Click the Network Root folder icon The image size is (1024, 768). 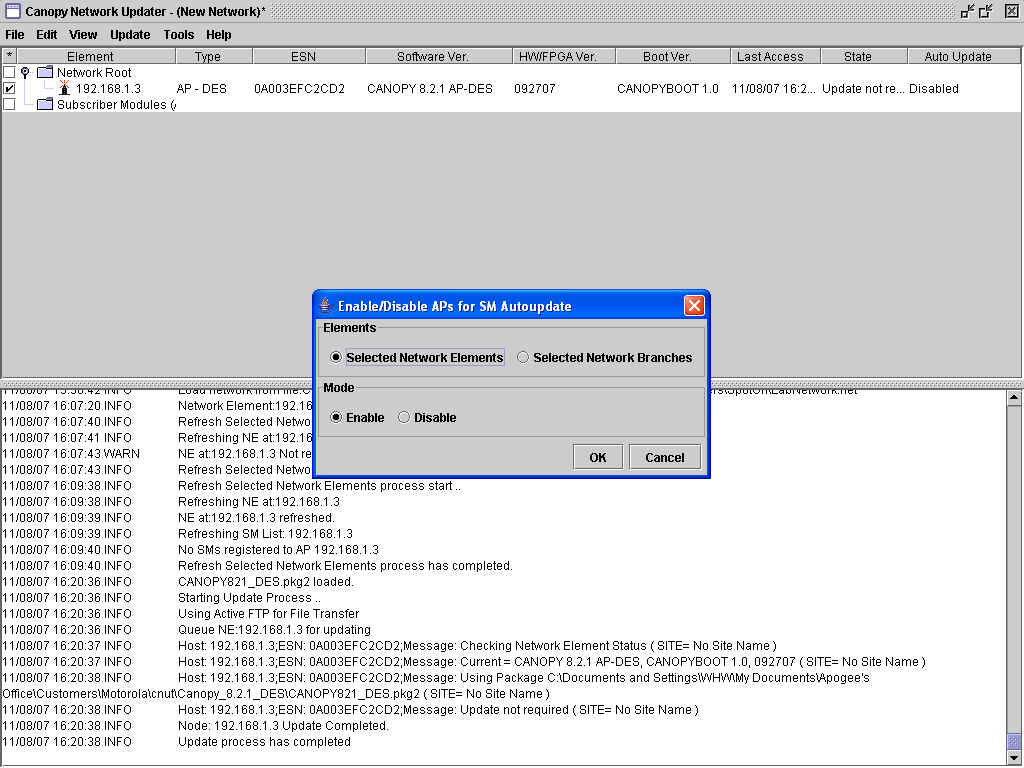click(x=45, y=73)
